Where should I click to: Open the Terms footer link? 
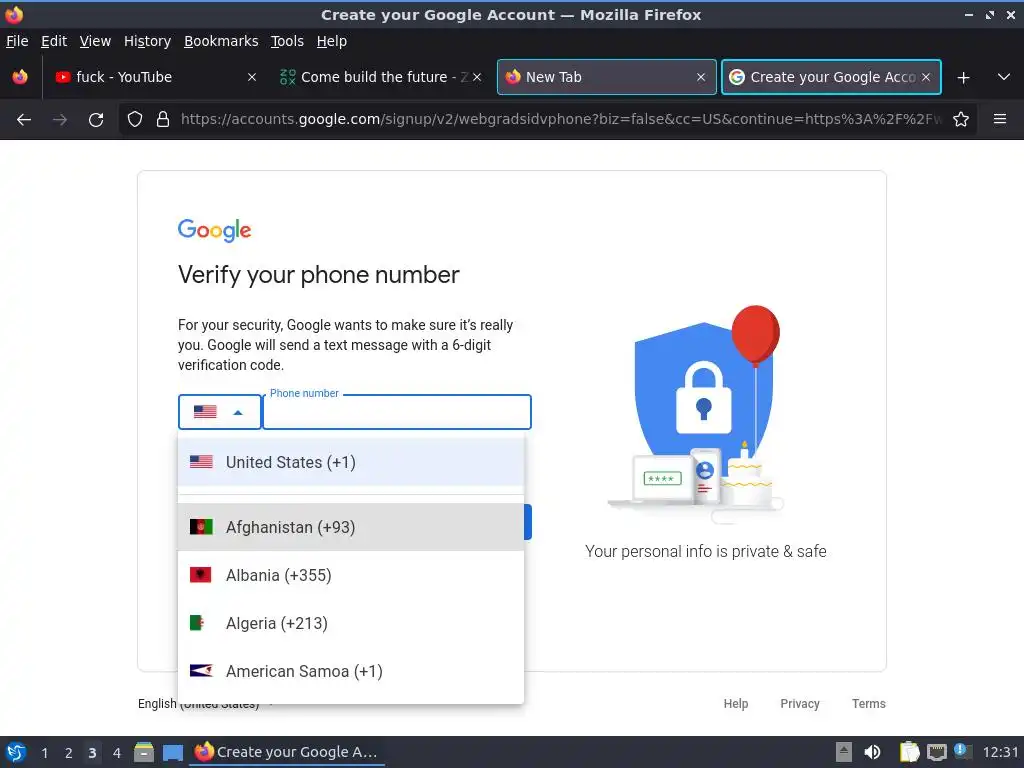click(869, 703)
